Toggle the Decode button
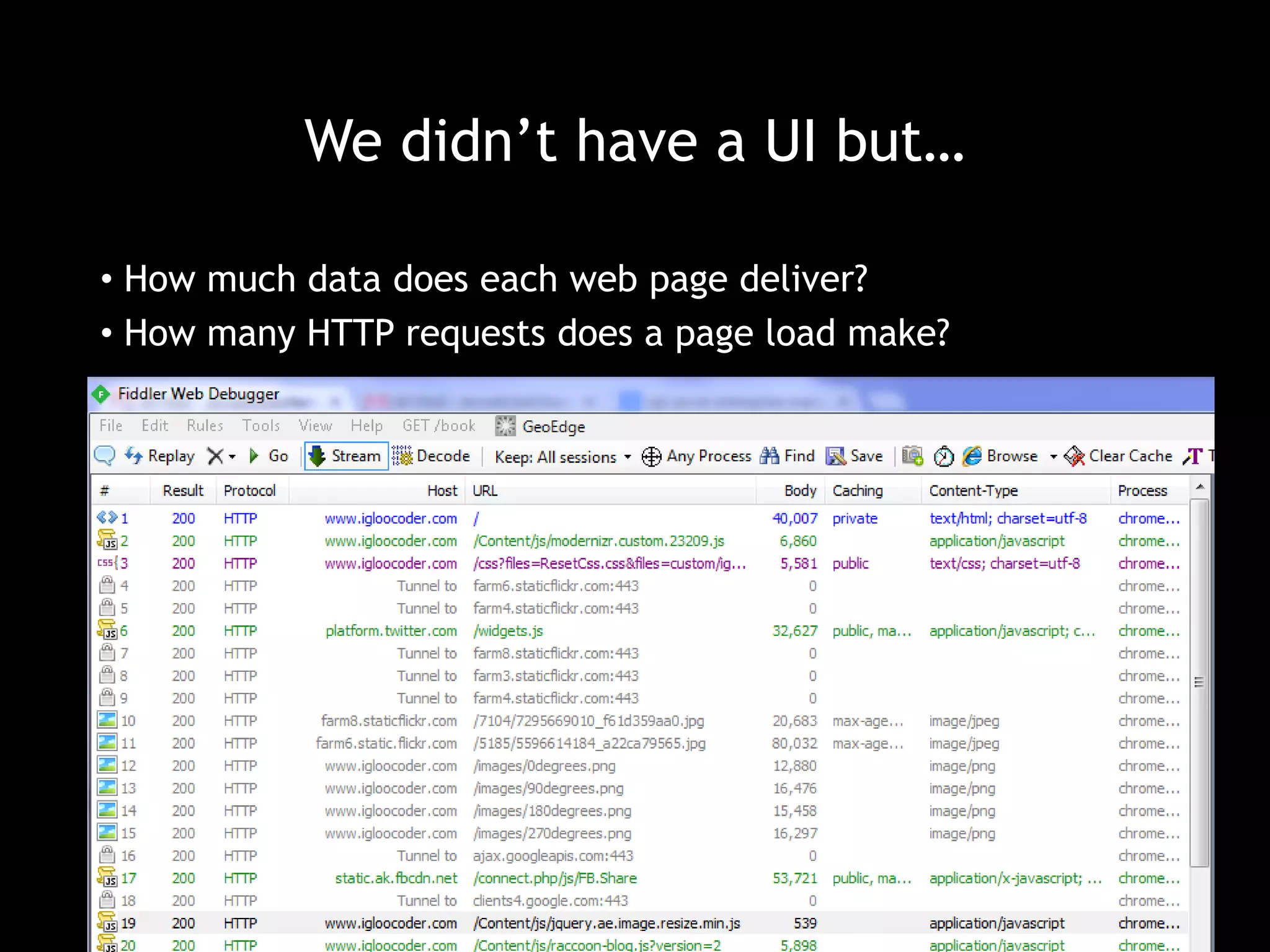Image resolution: width=1270 pixels, height=952 pixels. 432,456
